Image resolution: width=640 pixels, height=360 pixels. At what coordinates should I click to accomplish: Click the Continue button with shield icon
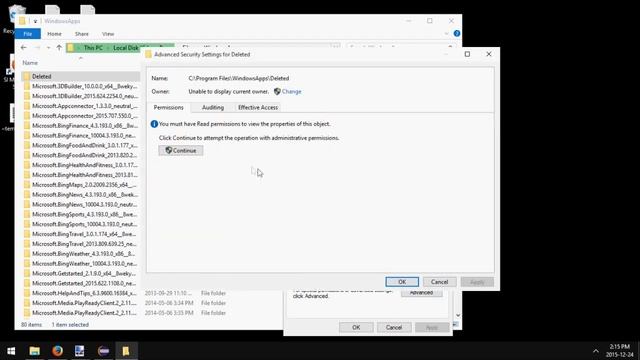click(181, 151)
